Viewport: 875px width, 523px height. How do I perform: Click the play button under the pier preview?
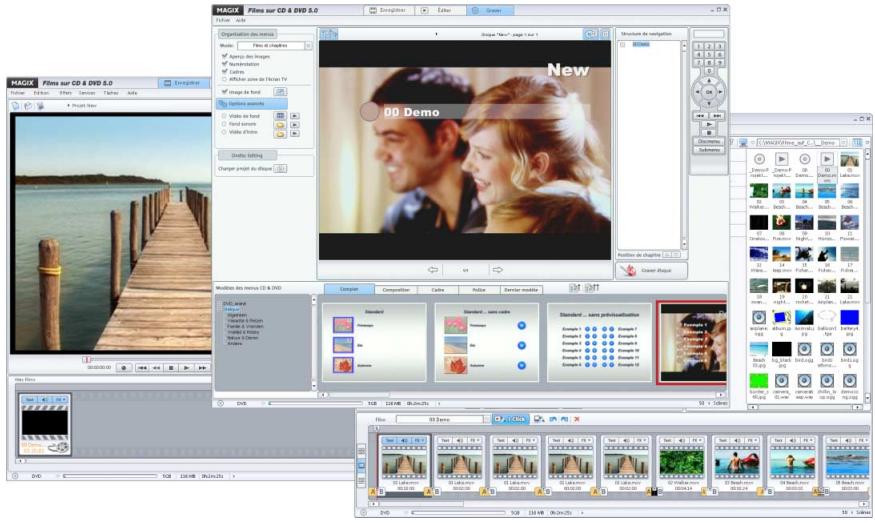pyautogui.click(x=187, y=368)
